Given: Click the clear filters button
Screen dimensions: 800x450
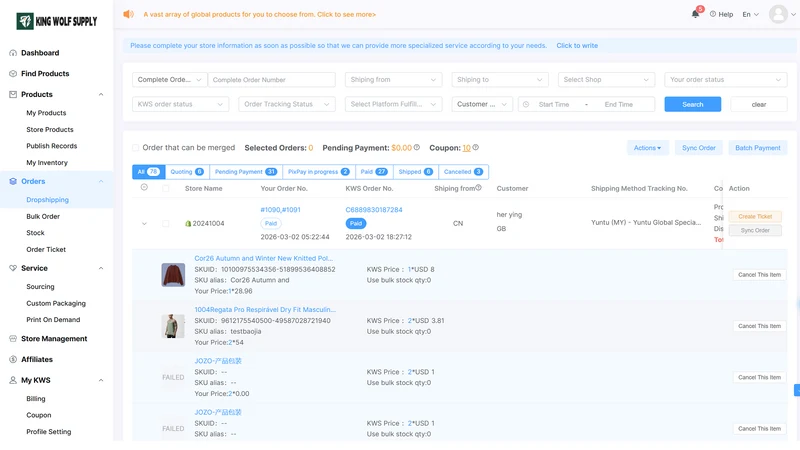Looking at the screenshot, I should 759,104.
